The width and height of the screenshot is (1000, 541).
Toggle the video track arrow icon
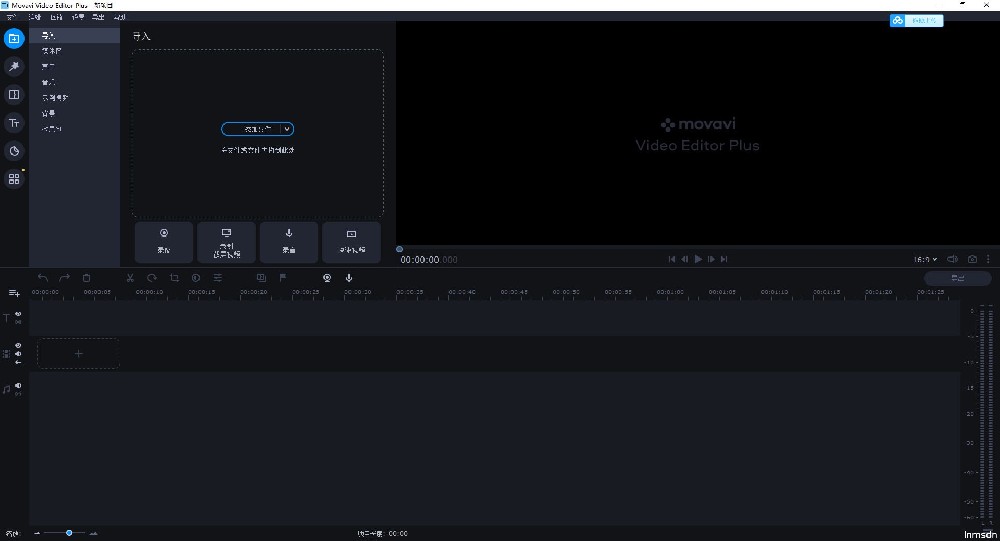[18, 362]
